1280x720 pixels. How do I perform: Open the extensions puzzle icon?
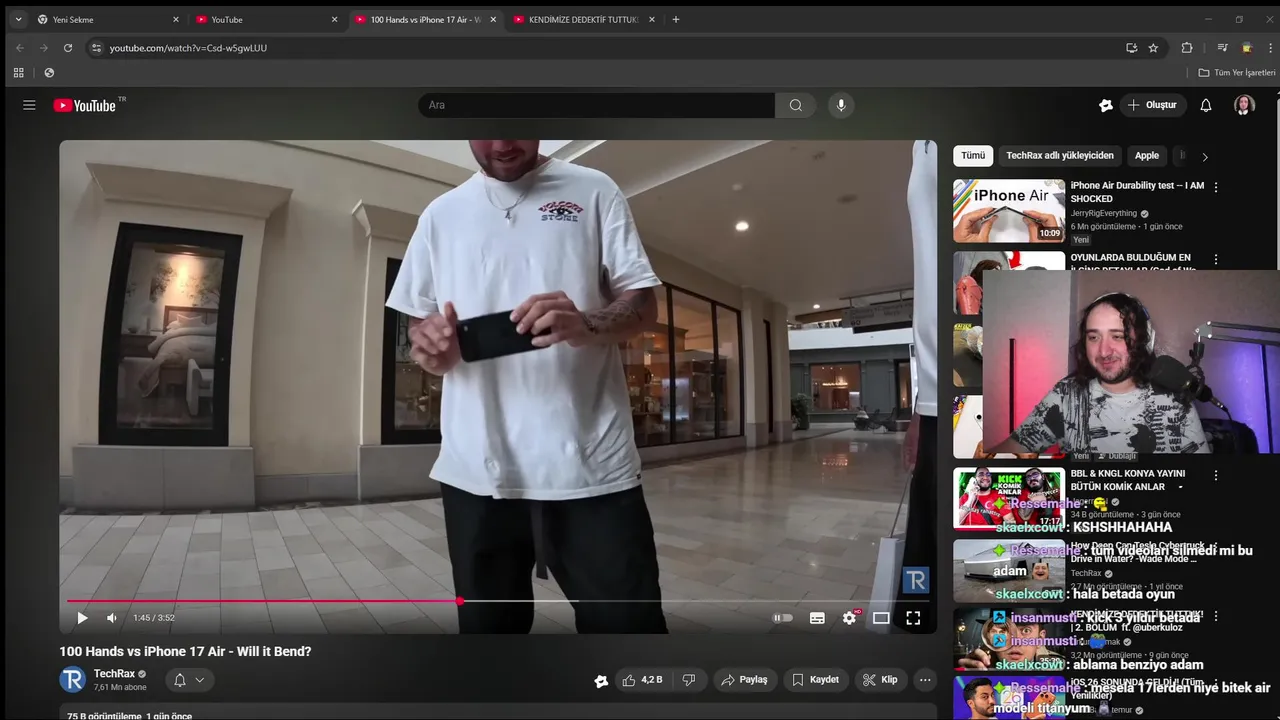pyautogui.click(x=1187, y=47)
